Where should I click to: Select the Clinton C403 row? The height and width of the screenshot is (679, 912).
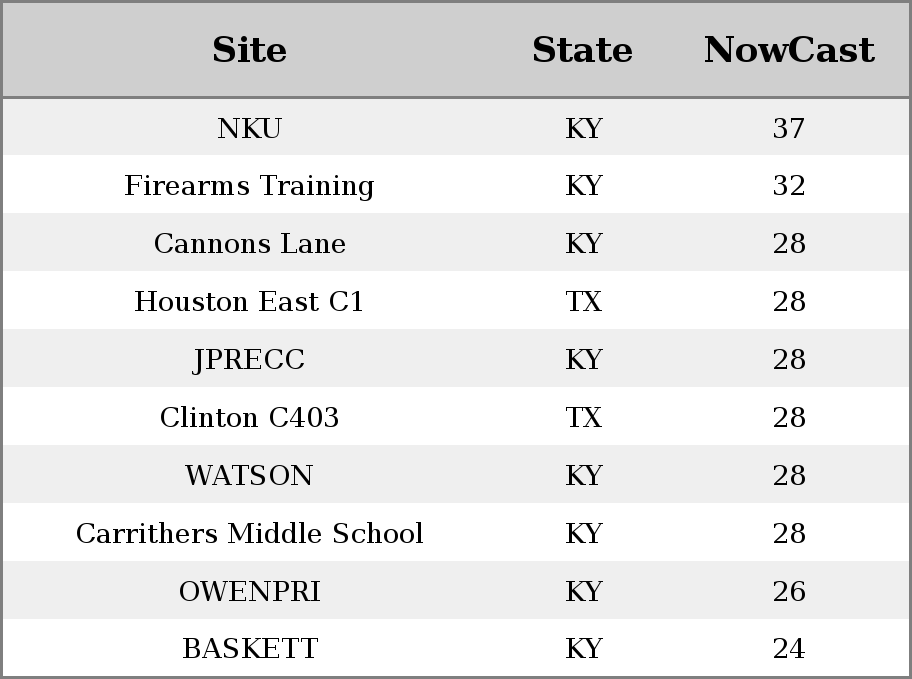click(x=456, y=417)
